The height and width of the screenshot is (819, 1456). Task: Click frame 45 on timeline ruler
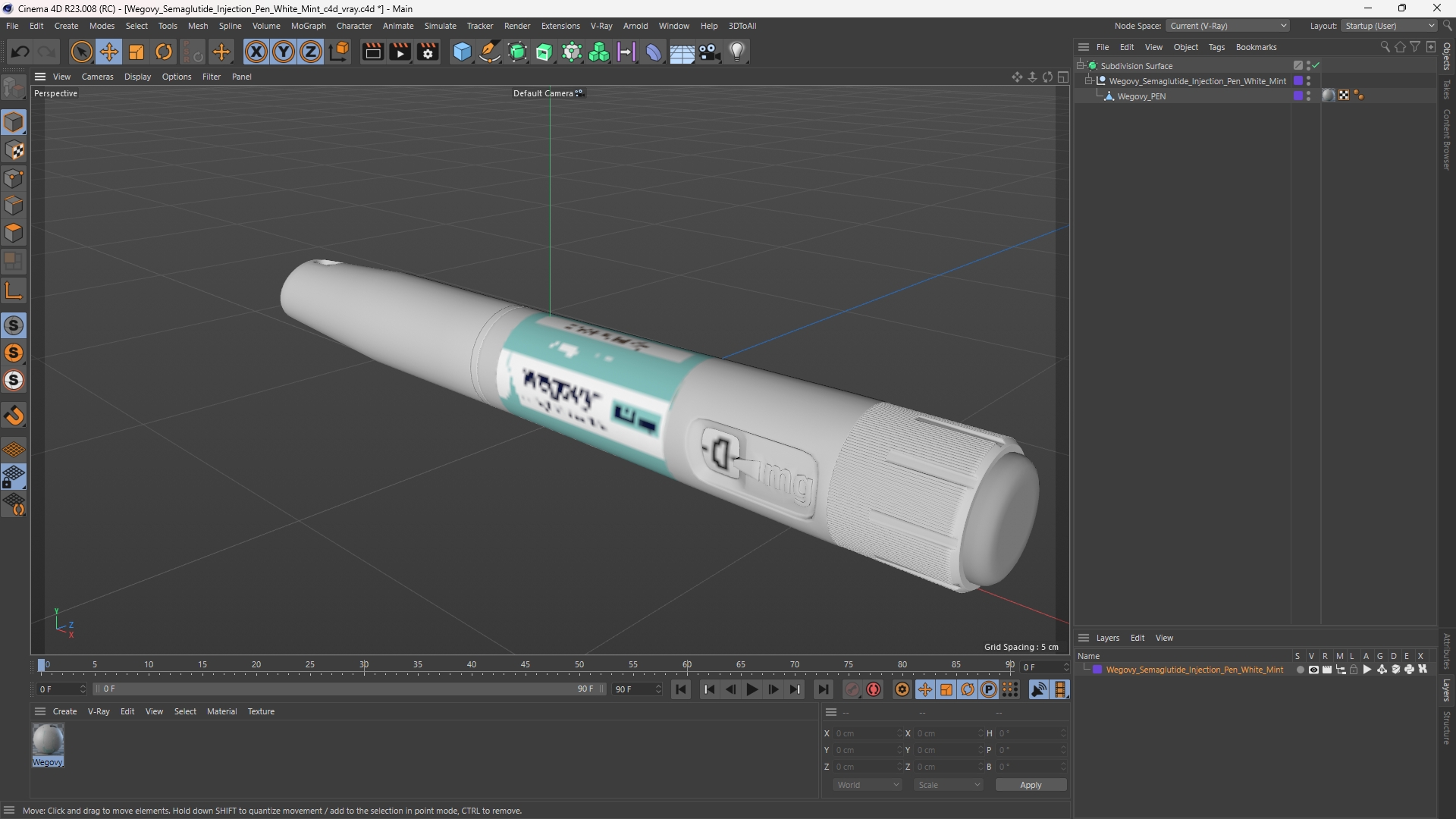click(x=525, y=665)
